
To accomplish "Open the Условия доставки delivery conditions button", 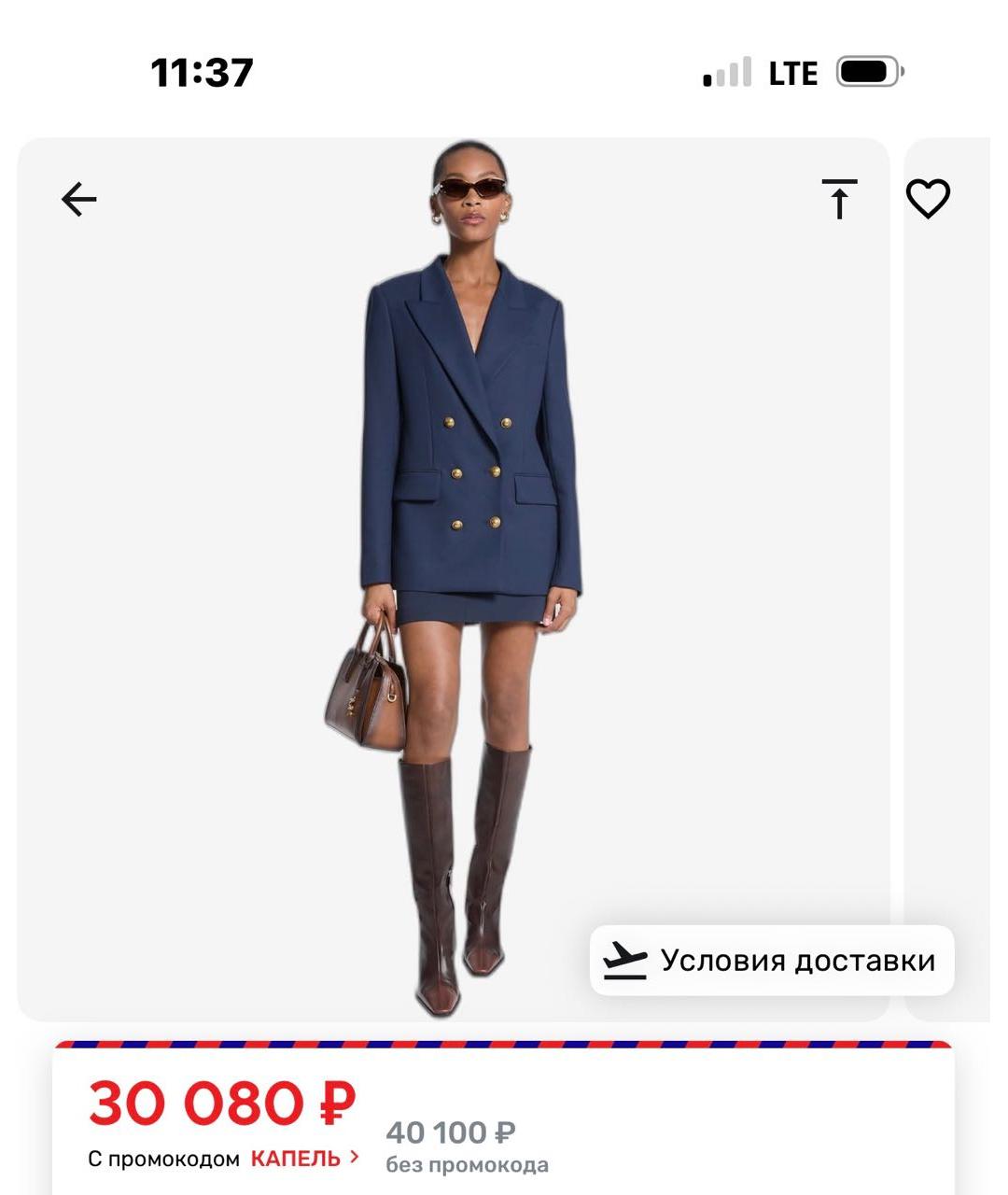I will (772, 960).
